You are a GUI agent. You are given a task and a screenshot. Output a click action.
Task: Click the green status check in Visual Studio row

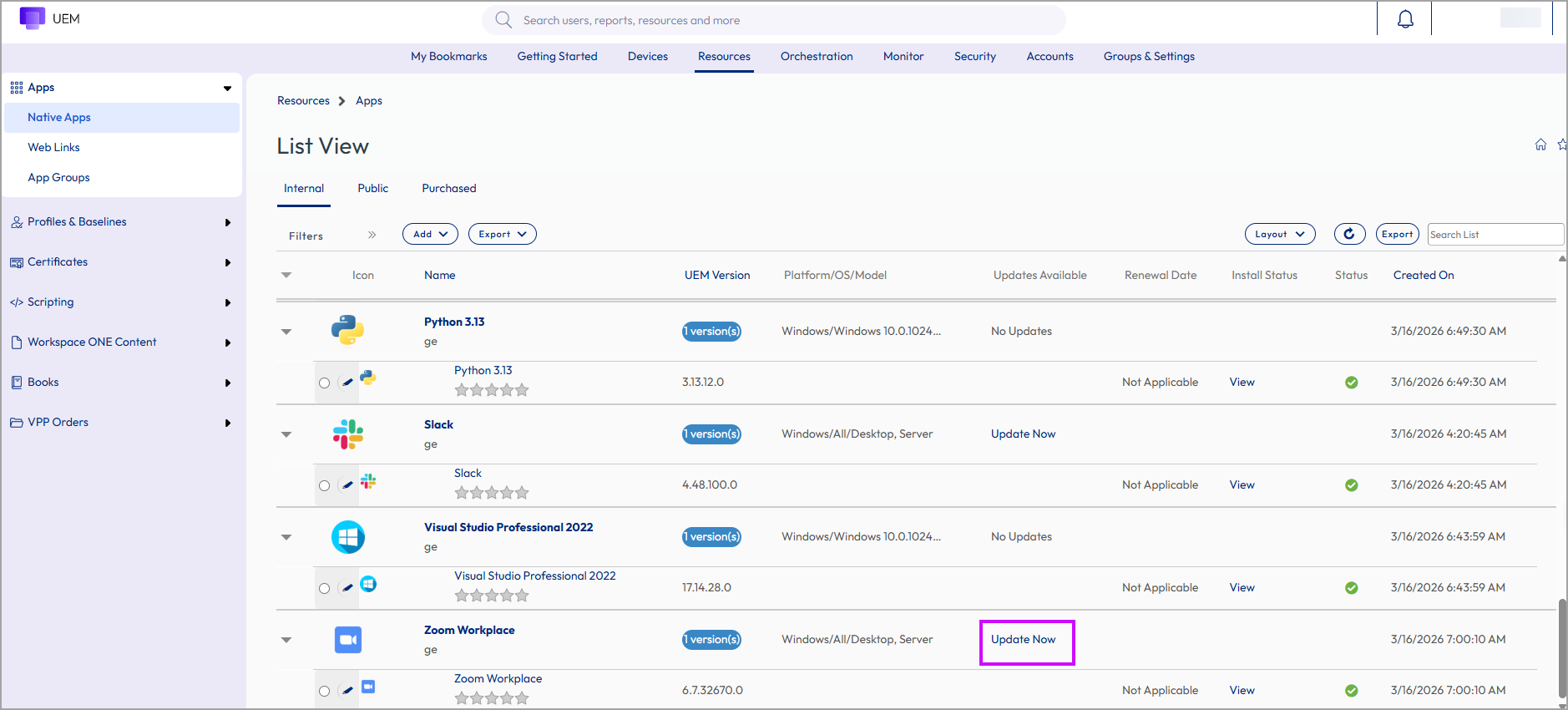(1351, 588)
